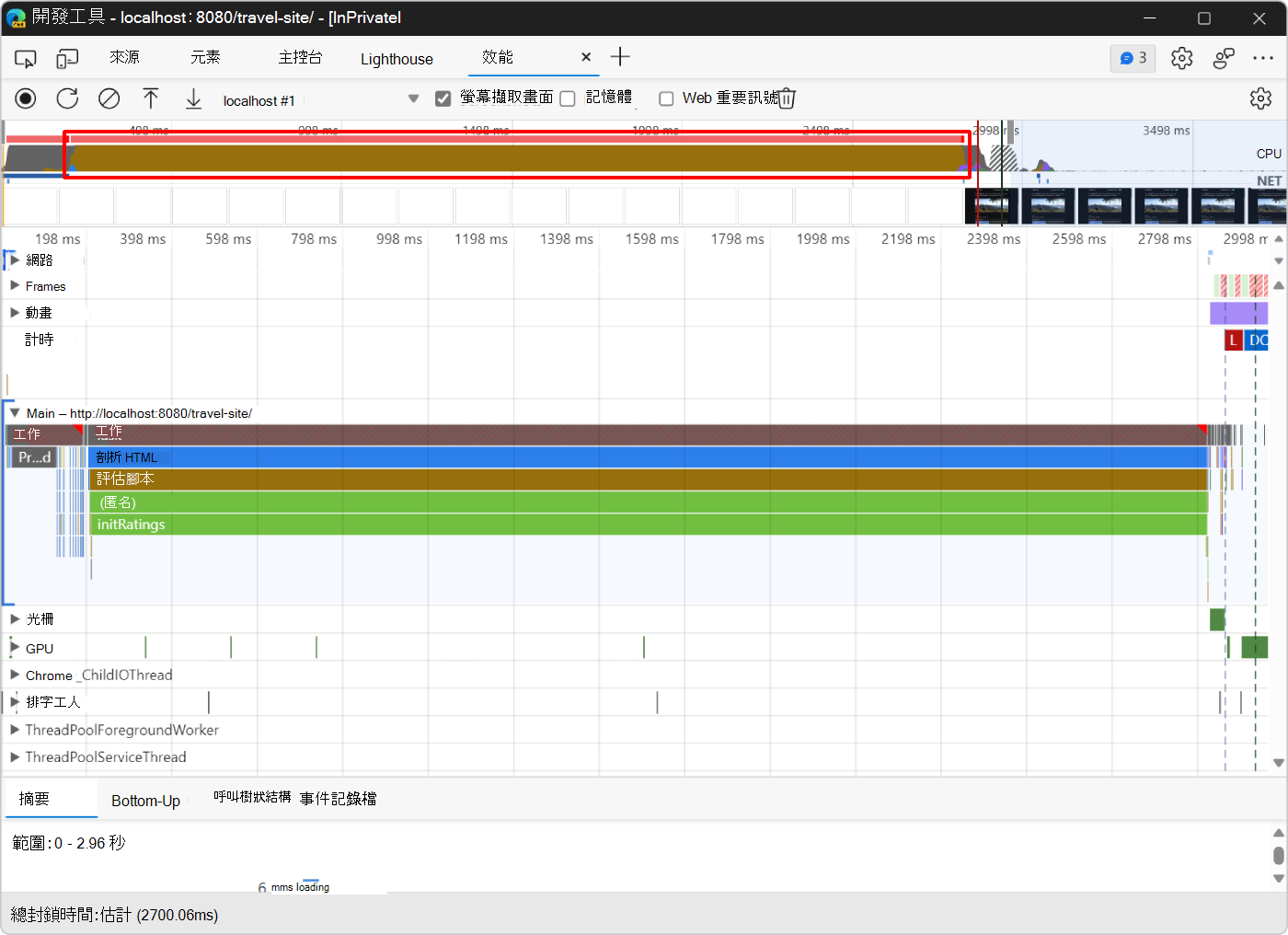Click the upload profile arrow icon
1288x935 pixels.
(x=151, y=98)
